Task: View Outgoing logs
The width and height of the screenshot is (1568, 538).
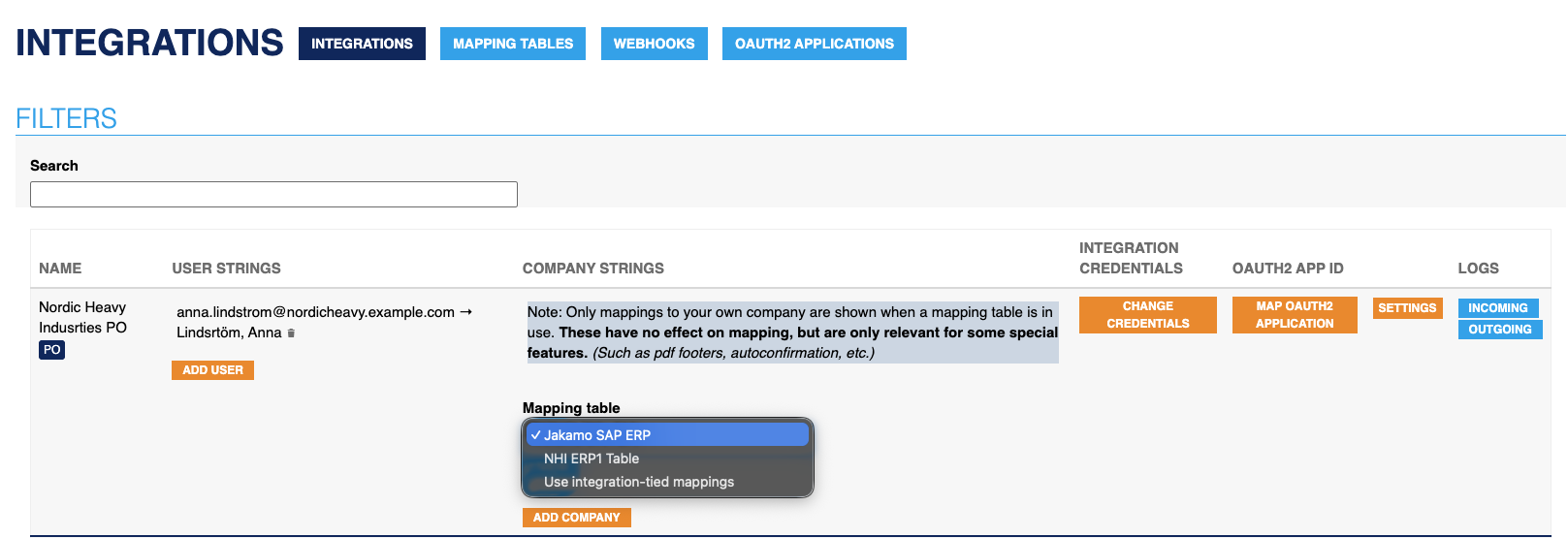Action: (1499, 330)
